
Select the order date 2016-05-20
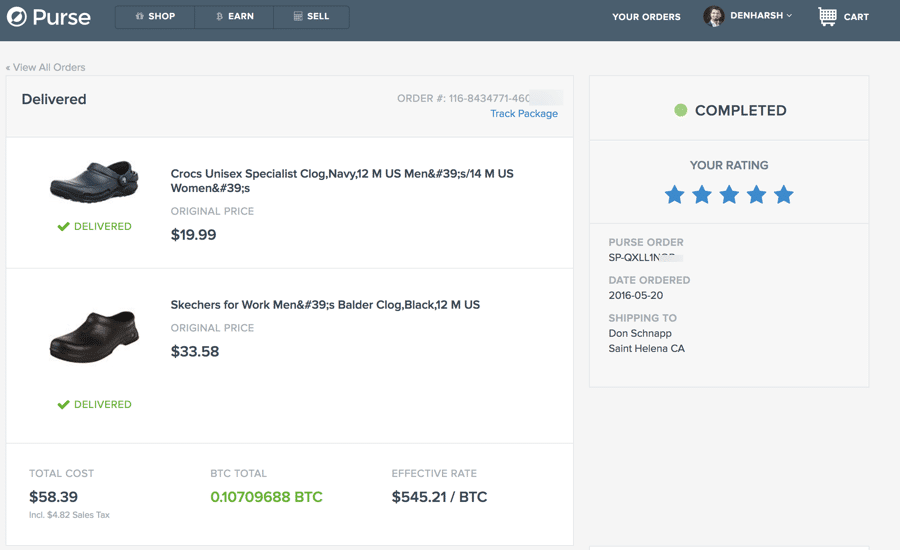[635, 295]
